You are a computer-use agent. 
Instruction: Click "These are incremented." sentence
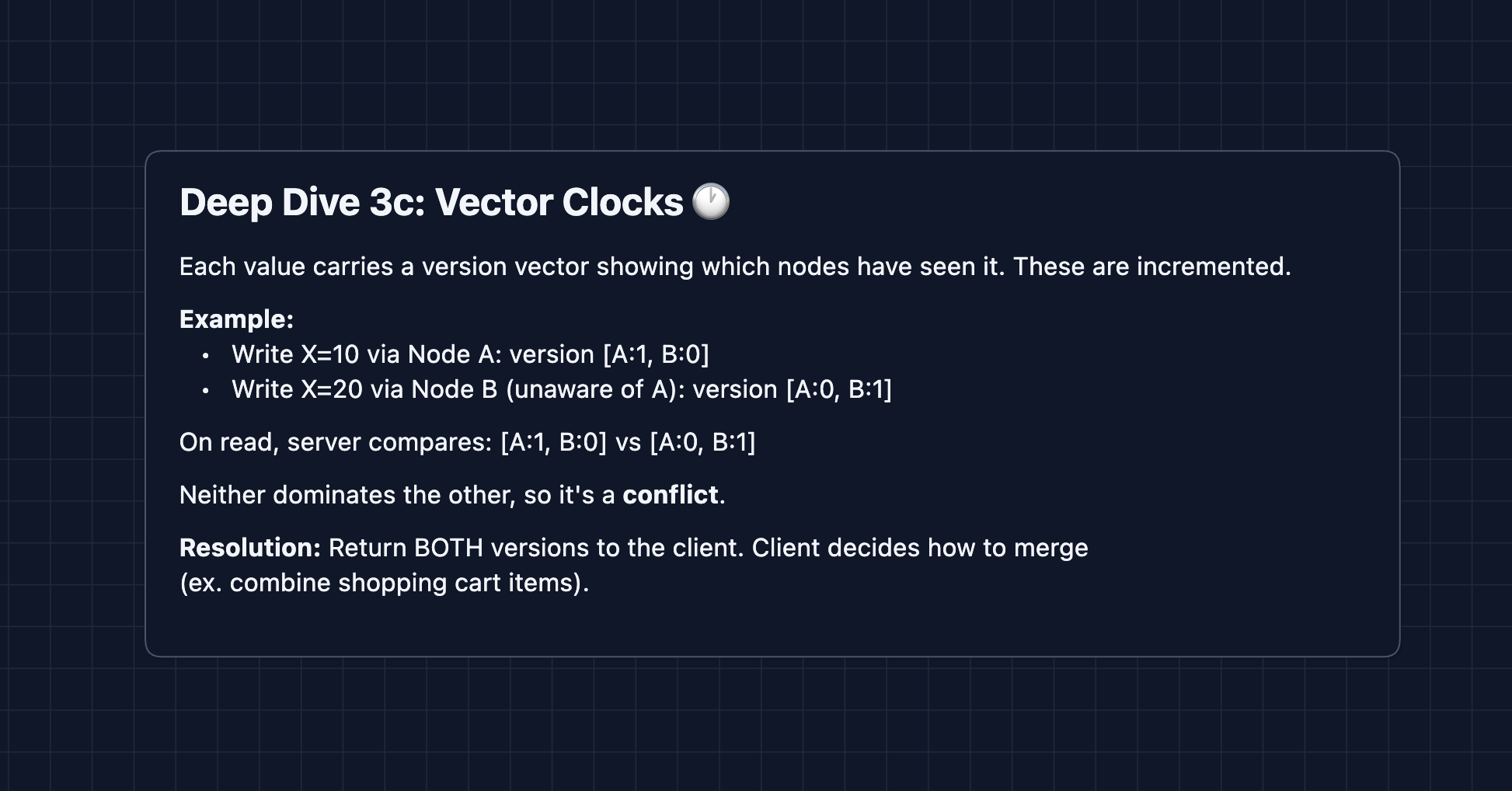click(x=1151, y=267)
